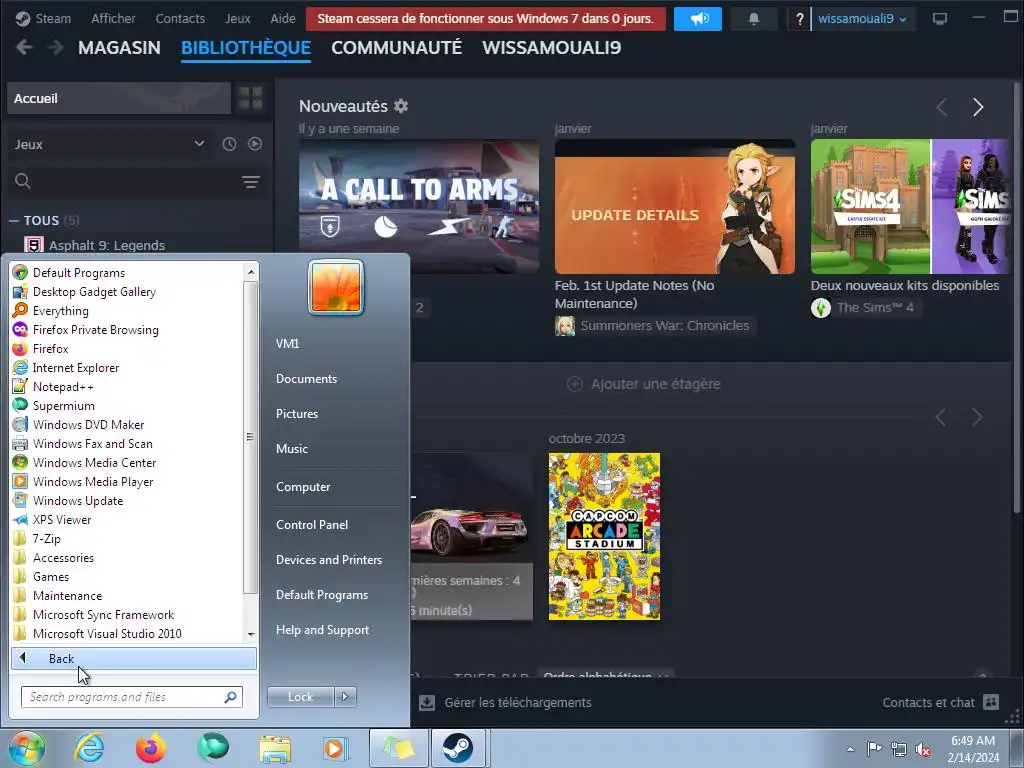1024x768 pixels.
Task: Open Windows Media Player entry in Start menu
Action: point(93,481)
